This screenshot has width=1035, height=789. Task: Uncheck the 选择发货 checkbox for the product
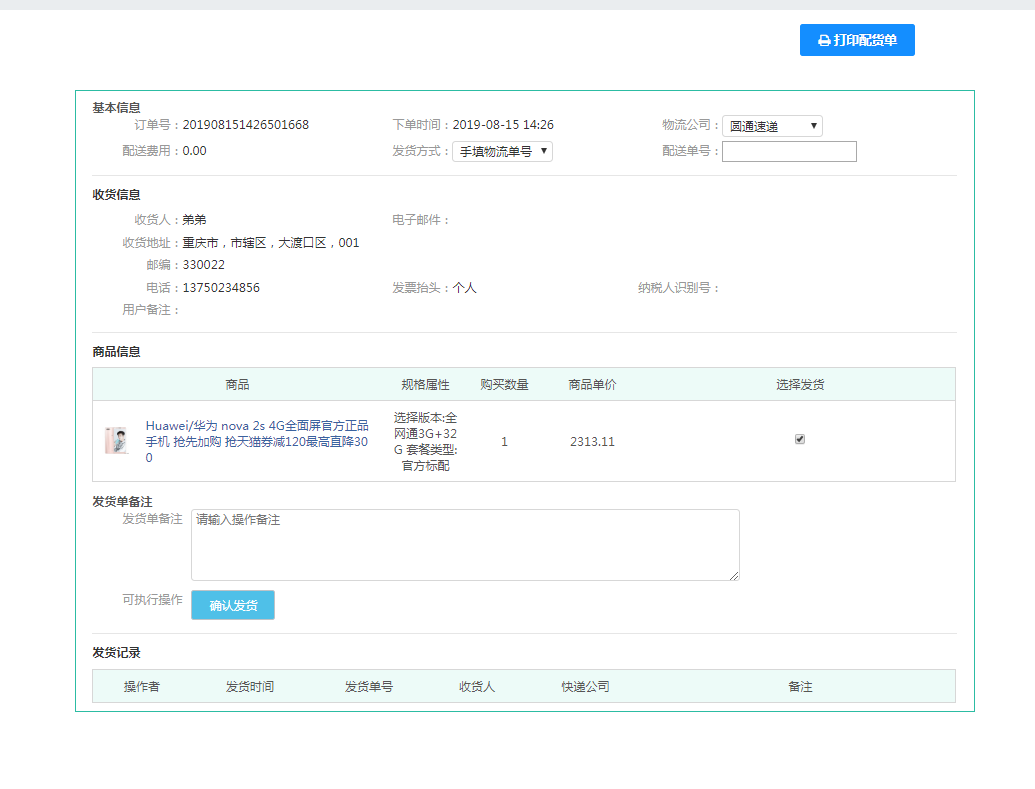pyautogui.click(x=800, y=439)
